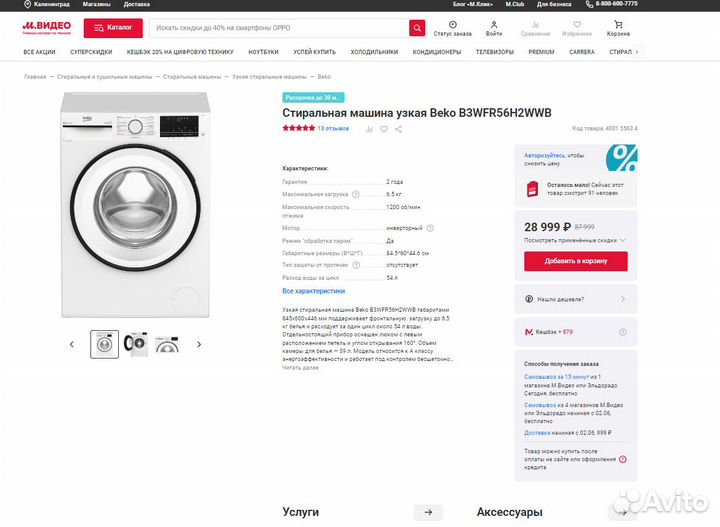Open Избранное heart icon in header

click(x=577, y=24)
